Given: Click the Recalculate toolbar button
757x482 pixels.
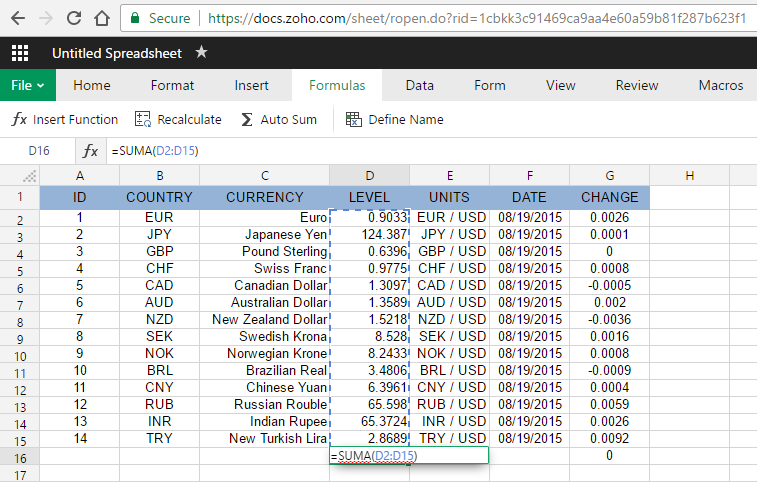Looking at the screenshot, I should 178,119.
